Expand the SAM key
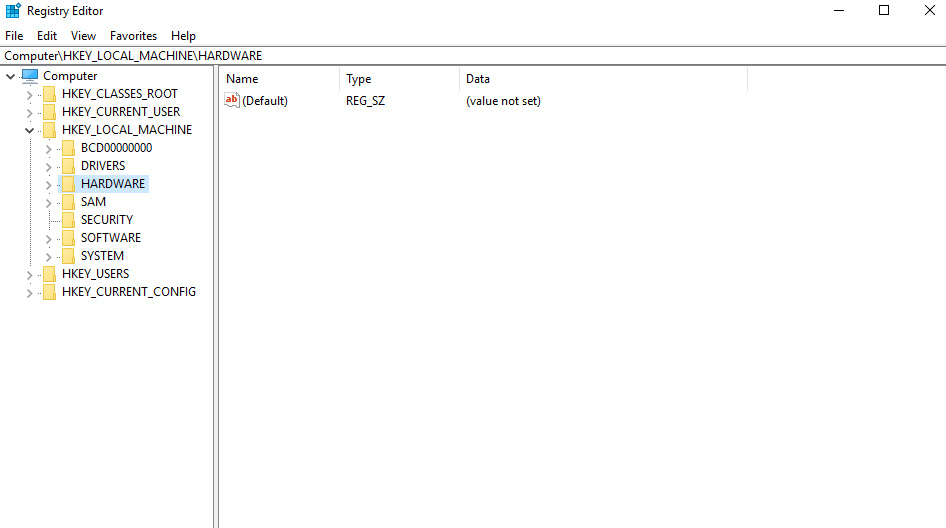The width and height of the screenshot is (946, 528). point(49,203)
